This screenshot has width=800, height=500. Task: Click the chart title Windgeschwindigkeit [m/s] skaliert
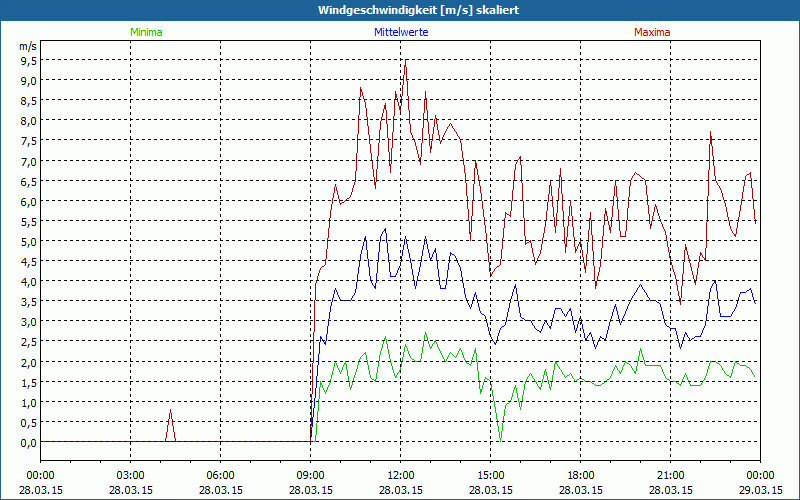point(418,10)
